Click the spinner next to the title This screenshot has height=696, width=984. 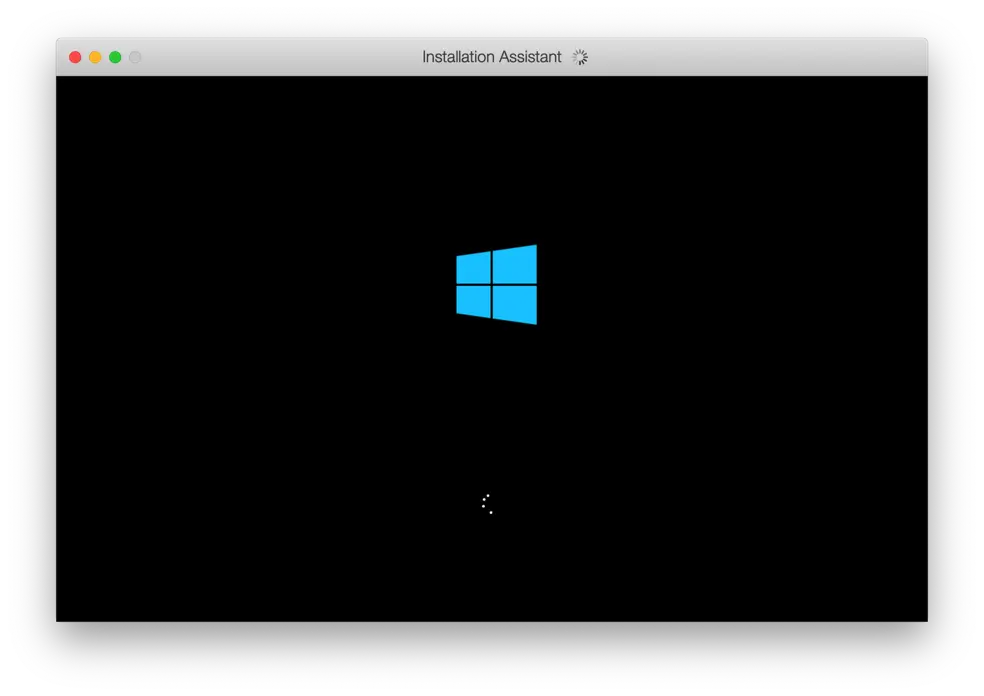pos(580,57)
